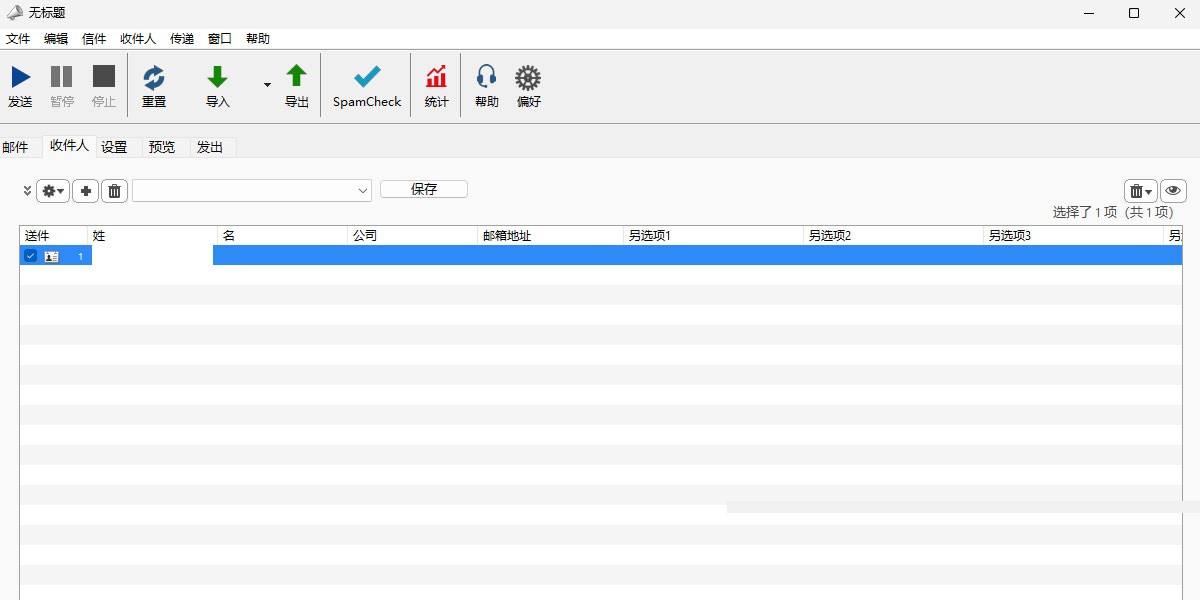Image resolution: width=1200 pixels, height=600 pixels.
Task: Add a new recipient with the plus icon
Action: [86, 190]
